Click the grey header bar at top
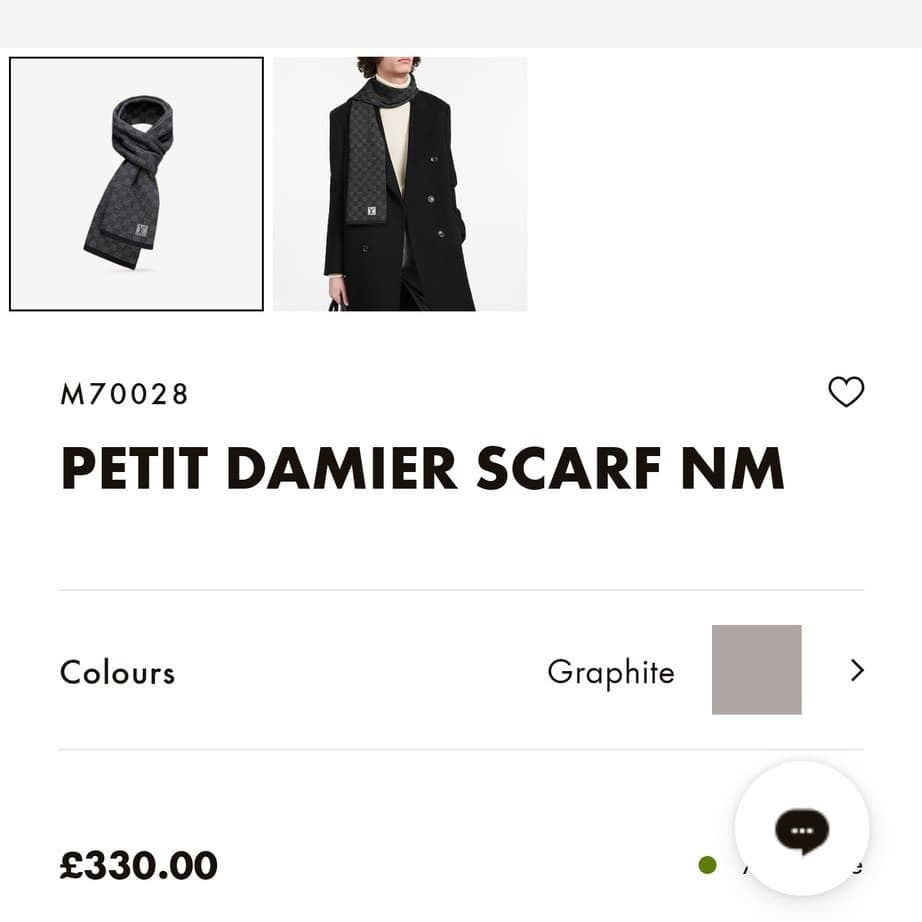This screenshot has width=922, height=922. coord(461,23)
